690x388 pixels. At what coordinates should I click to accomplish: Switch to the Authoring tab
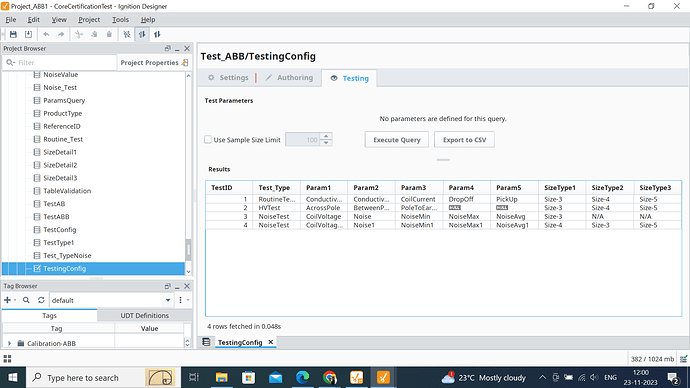pos(289,77)
